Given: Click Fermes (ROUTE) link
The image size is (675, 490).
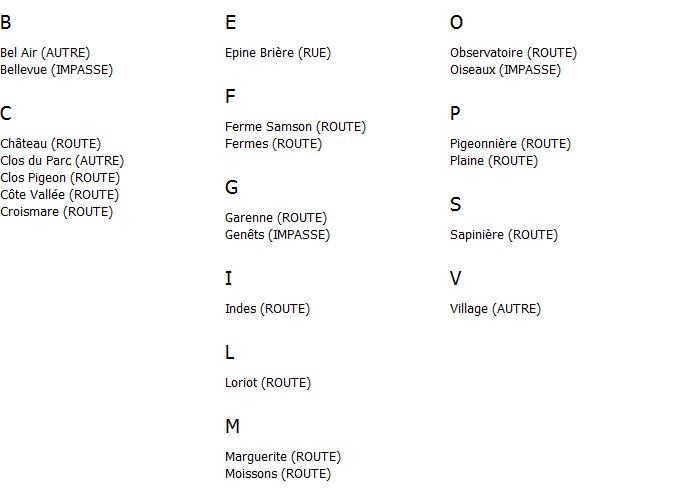Looking at the screenshot, I should tap(273, 144).
